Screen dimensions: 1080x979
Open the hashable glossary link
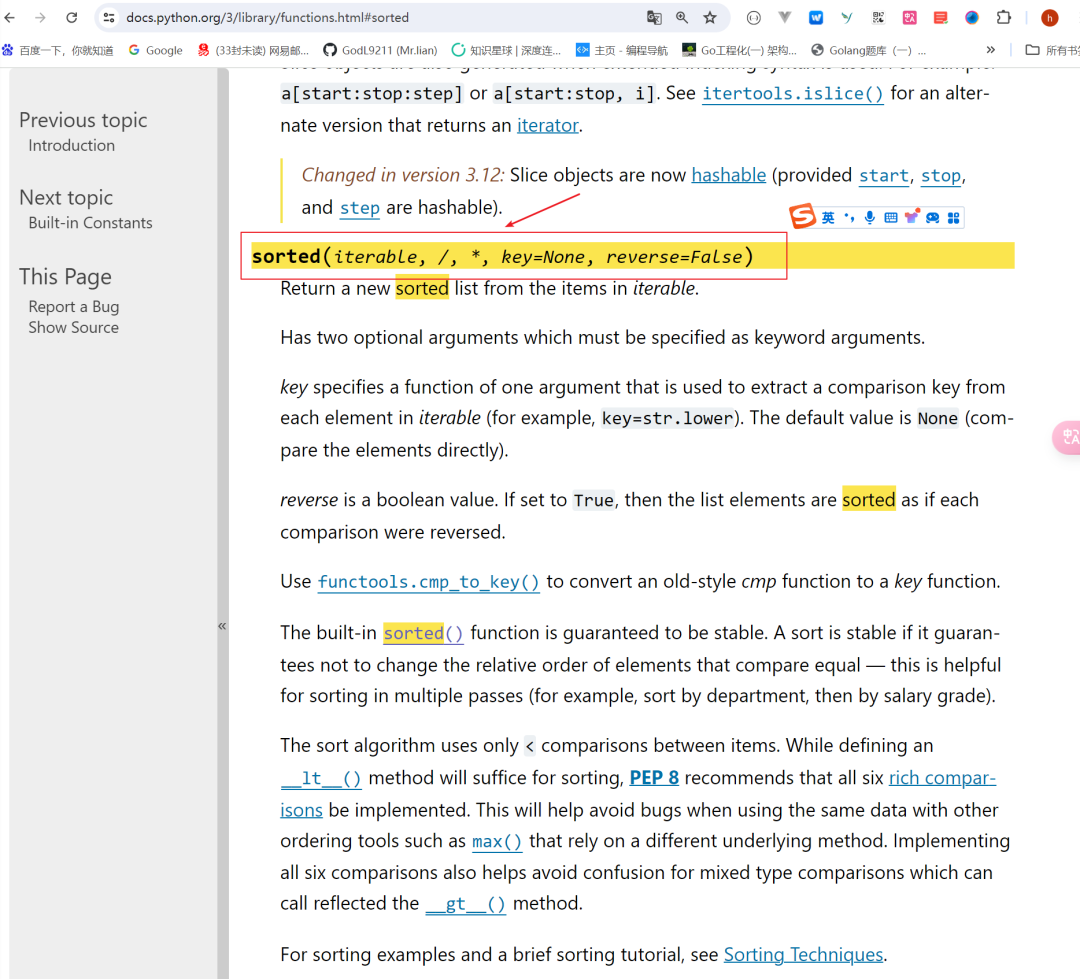pyautogui.click(x=729, y=175)
